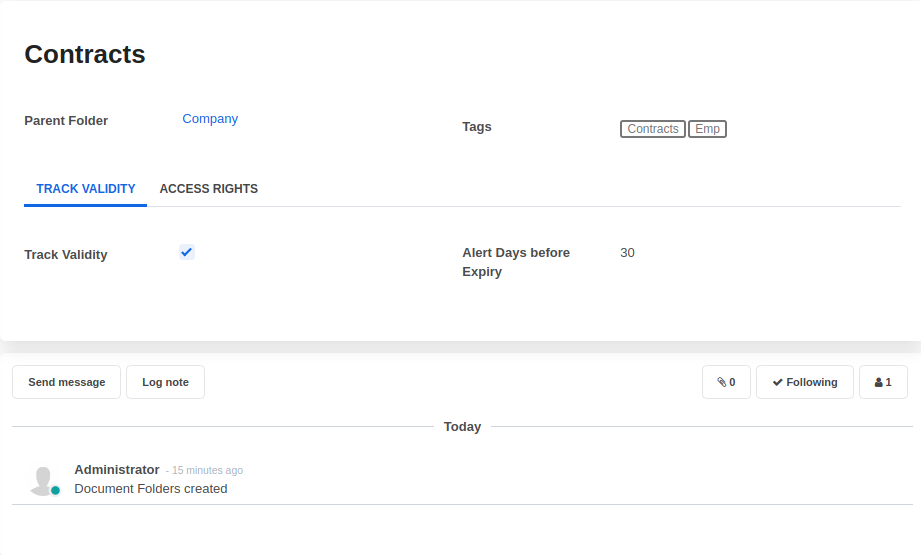Image resolution: width=921 pixels, height=555 pixels.
Task: Click the Alert Days value 30
Action: pos(627,253)
